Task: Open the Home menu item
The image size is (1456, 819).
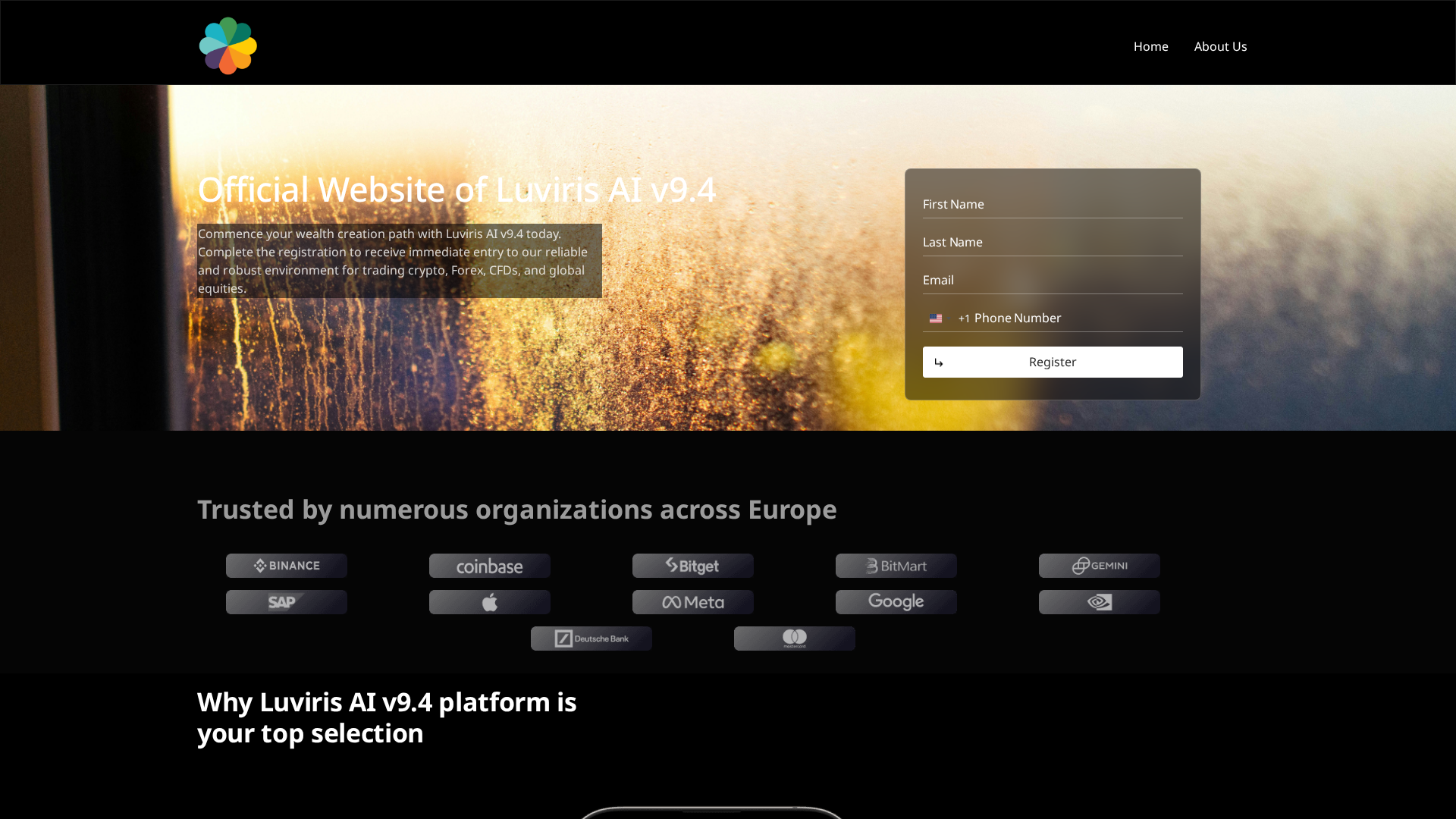Action: 1150,46
